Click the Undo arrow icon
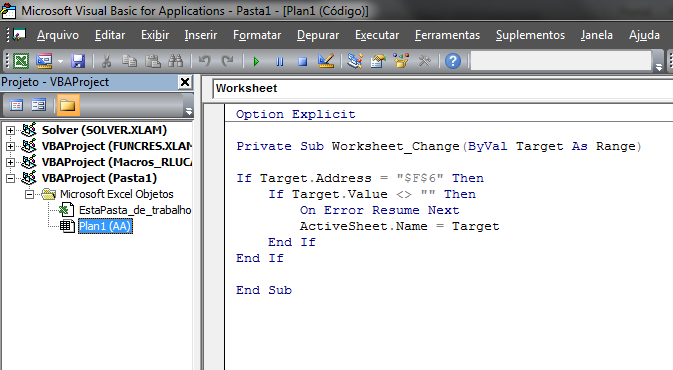 204,61
